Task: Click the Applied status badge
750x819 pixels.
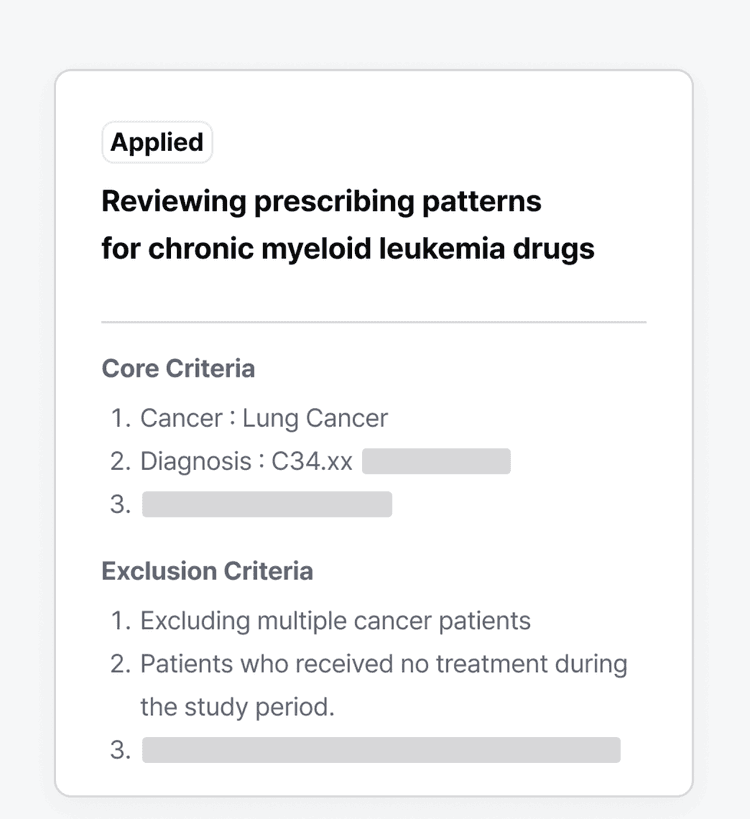Action: click(x=157, y=142)
